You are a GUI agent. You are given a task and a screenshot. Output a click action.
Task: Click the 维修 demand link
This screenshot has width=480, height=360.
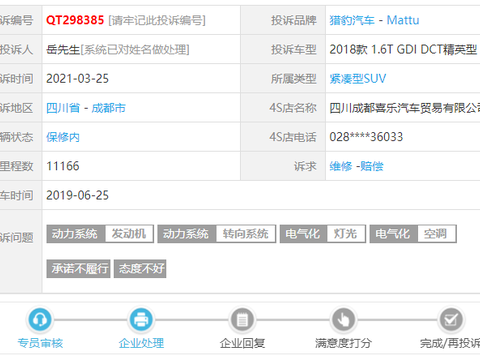pos(341,166)
